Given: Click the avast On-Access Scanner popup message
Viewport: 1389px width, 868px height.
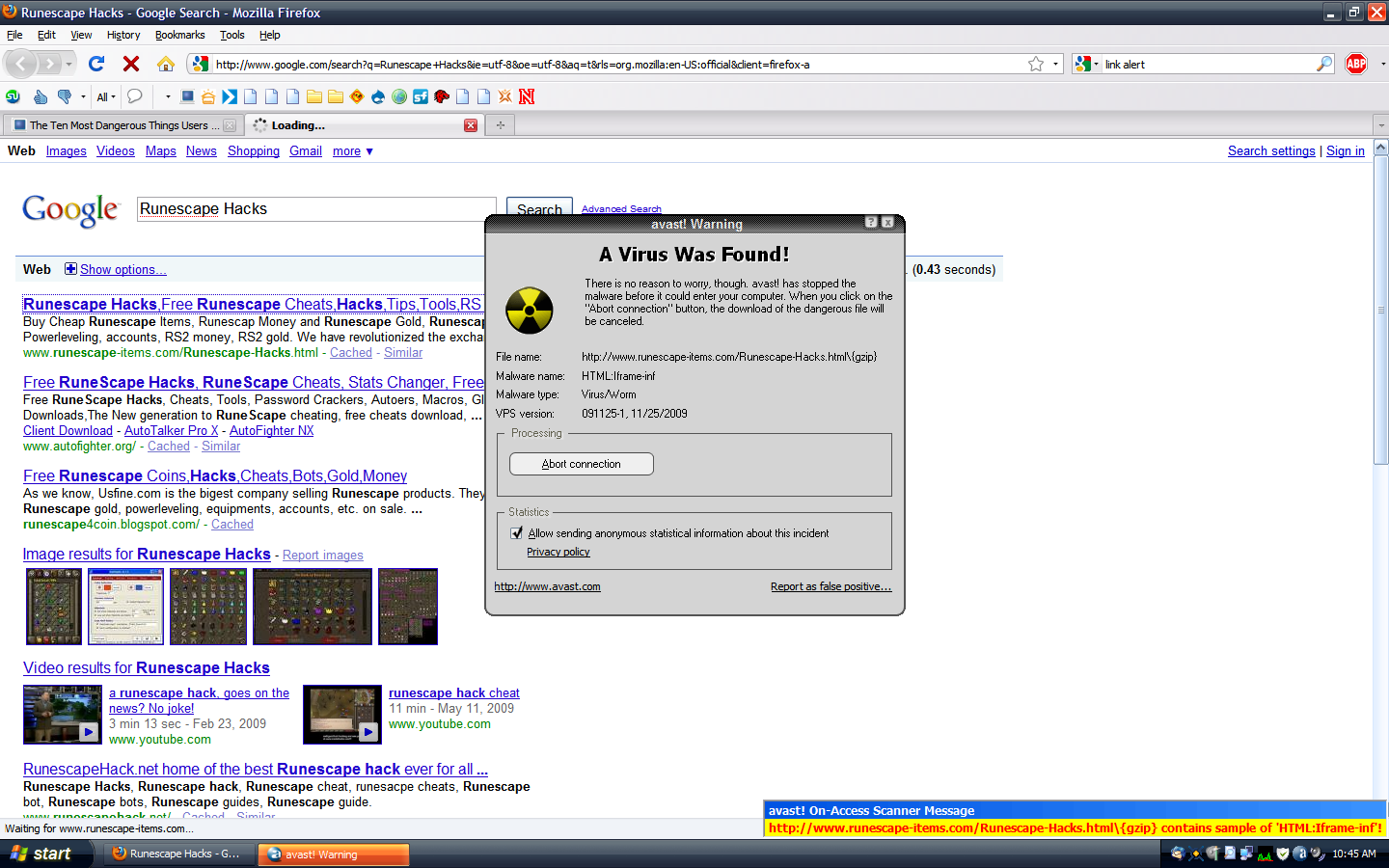Looking at the screenshot, I should click(x=1075, y=819).
